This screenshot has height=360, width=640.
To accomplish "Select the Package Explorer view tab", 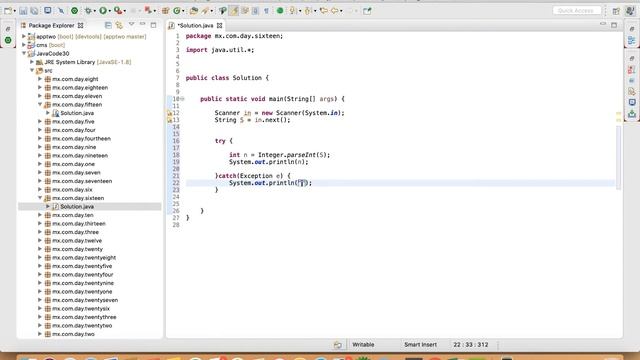I will [x=51, y=25].
